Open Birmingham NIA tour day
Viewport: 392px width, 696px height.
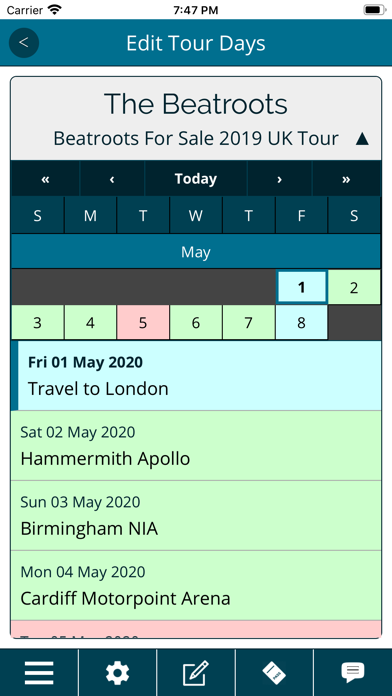tap(196, 516)
